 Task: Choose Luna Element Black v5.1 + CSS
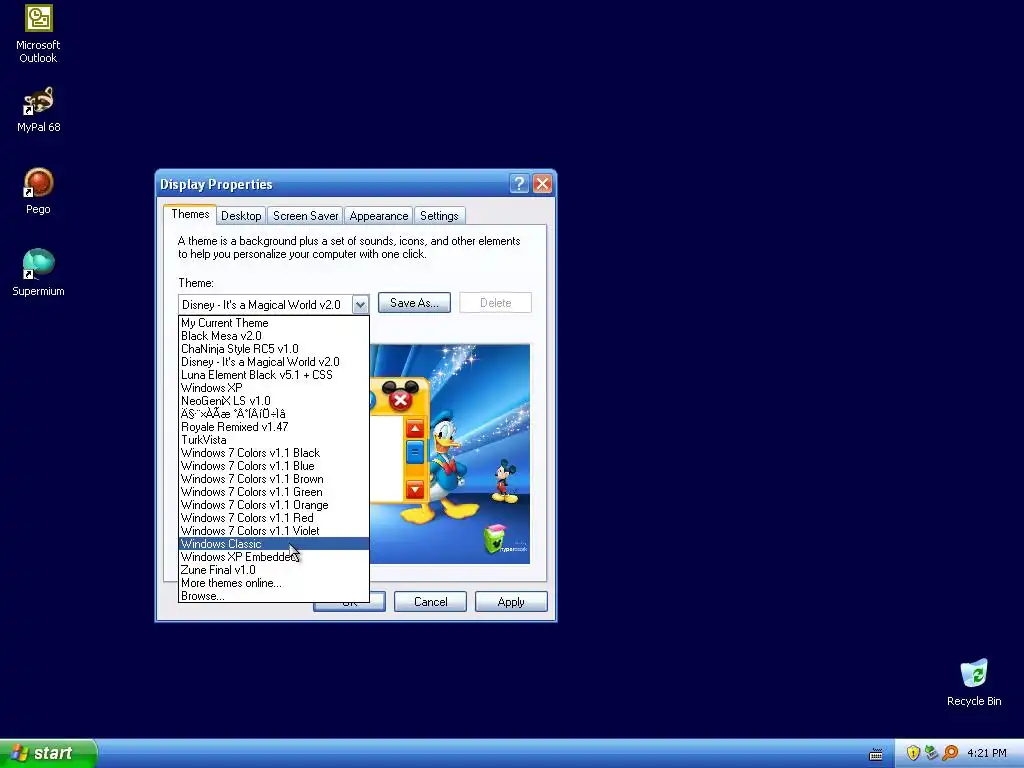coord(274,375)
